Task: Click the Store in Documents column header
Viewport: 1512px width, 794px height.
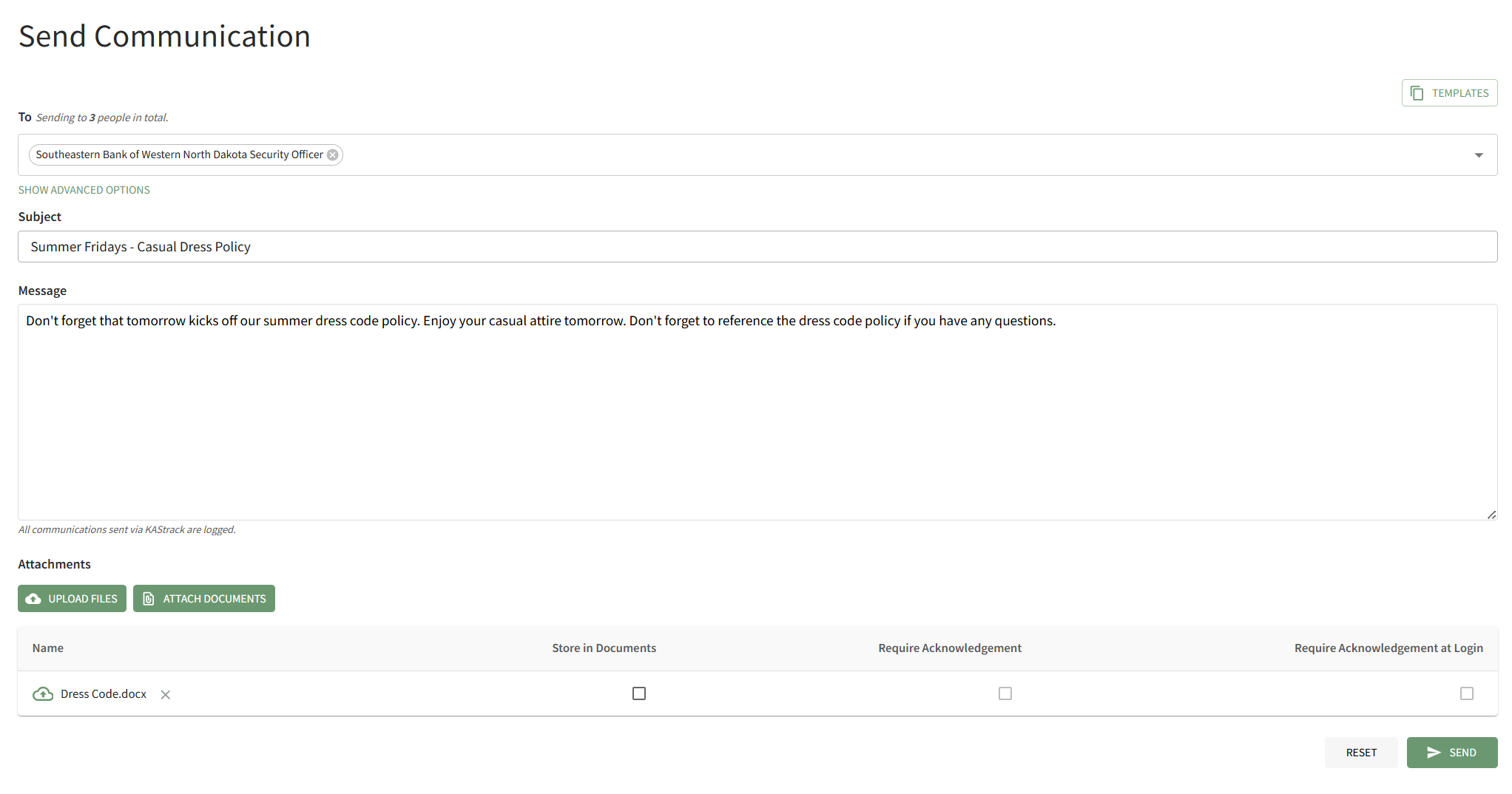Action: click(604, 648)
